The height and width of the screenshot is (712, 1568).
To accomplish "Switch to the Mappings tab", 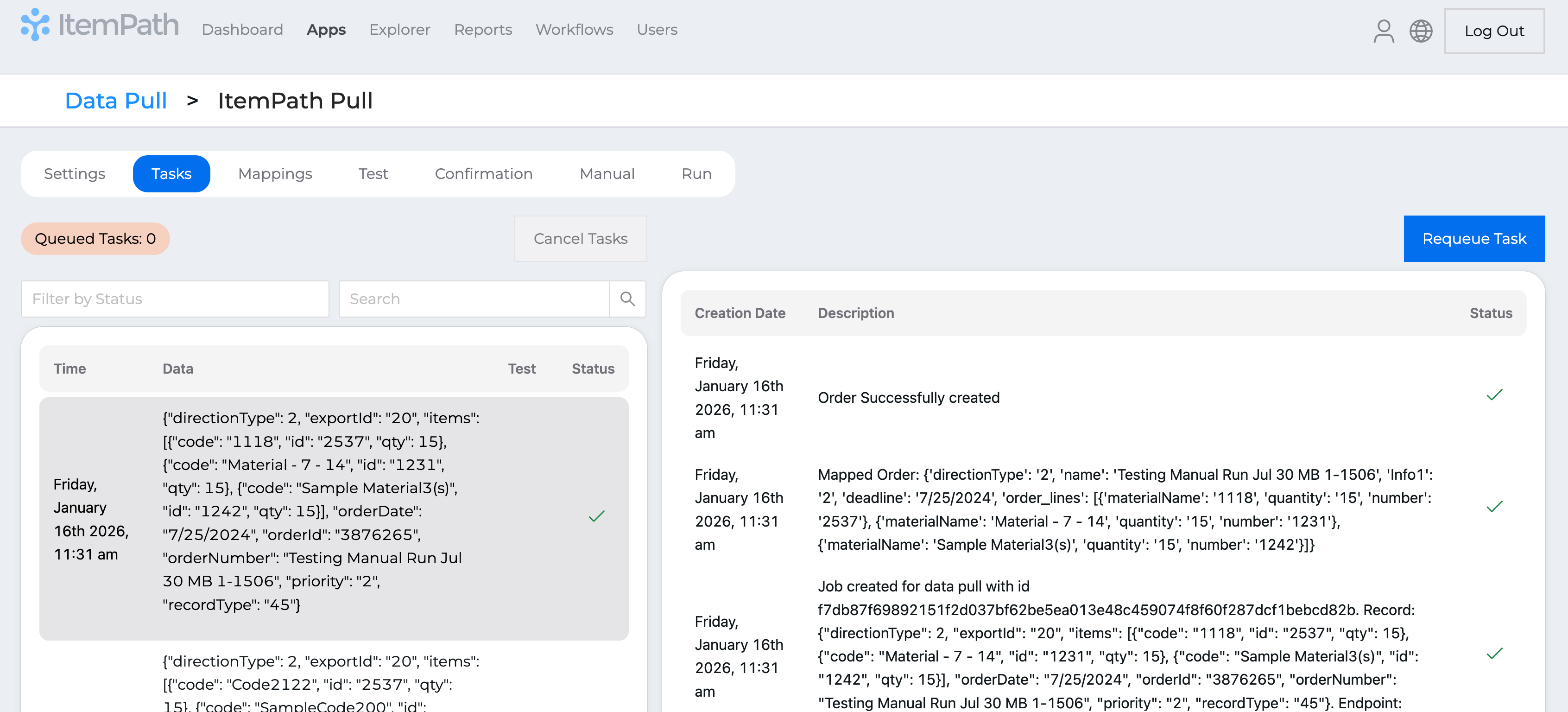I will point(274,173).
